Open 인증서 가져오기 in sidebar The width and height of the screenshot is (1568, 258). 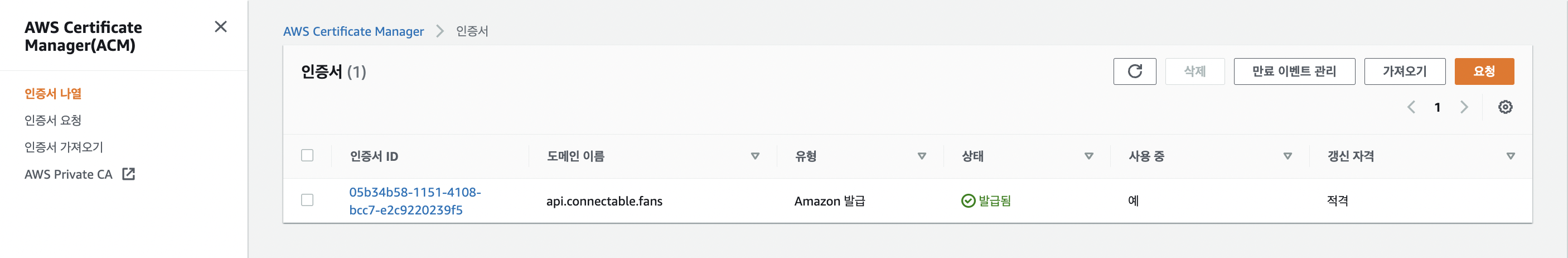point(64,147)
